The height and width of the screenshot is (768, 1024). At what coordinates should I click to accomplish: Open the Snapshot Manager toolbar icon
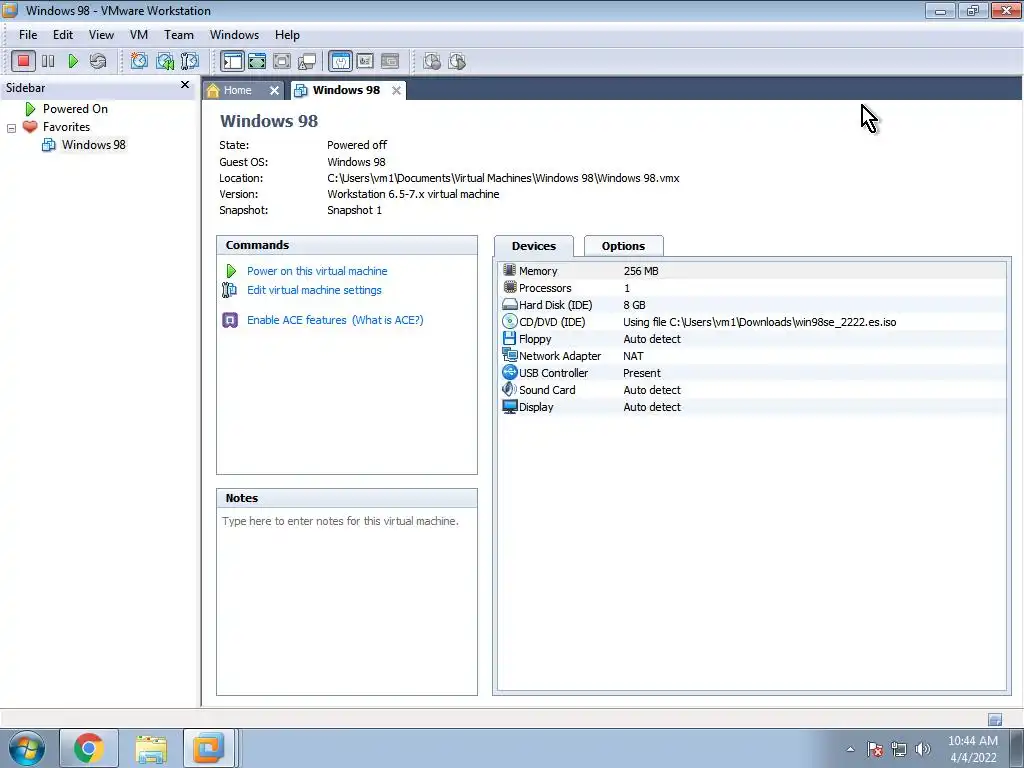point(189,61)
